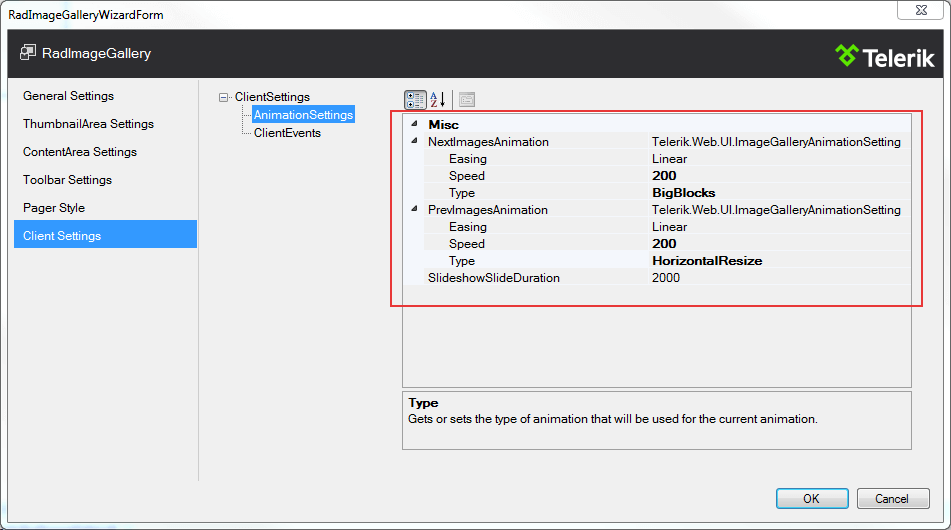
Task: Collapse the ClientSettings tree node
Action: 224,97
